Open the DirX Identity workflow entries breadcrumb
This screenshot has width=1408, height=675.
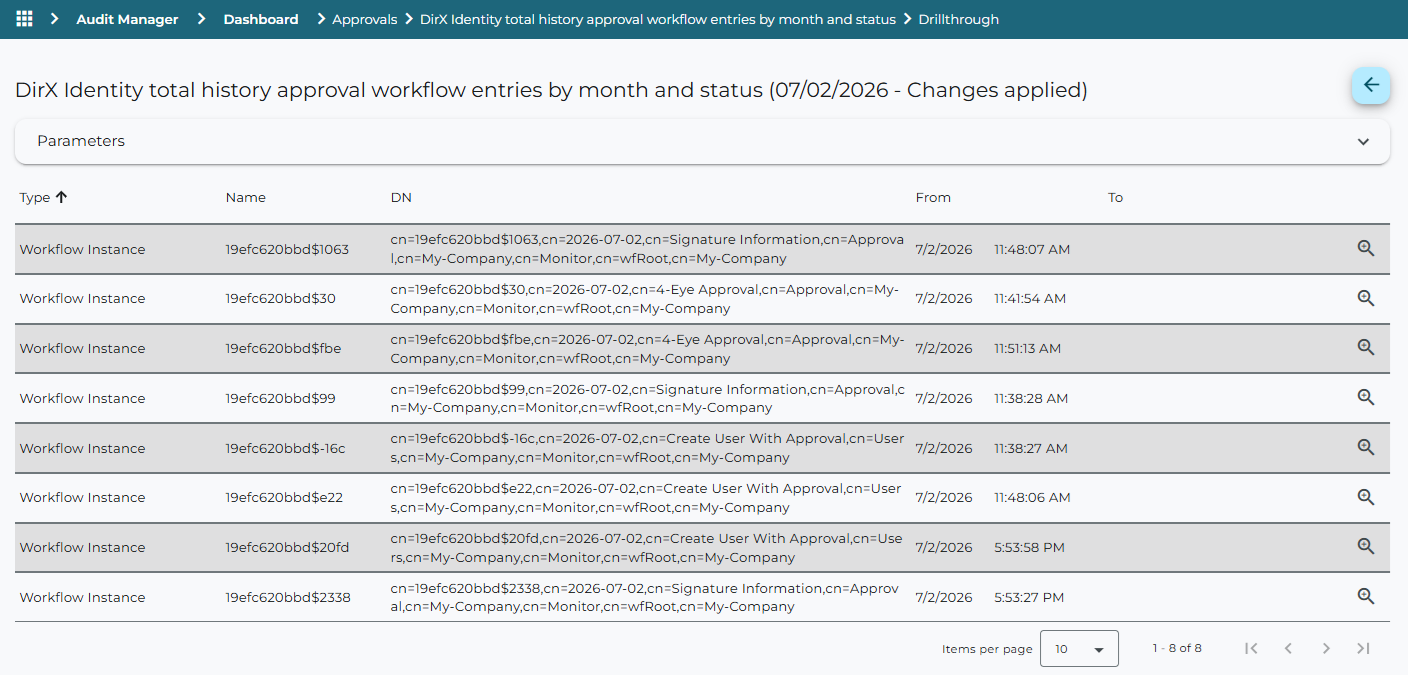pyautogui.click(x=658, y=19)
